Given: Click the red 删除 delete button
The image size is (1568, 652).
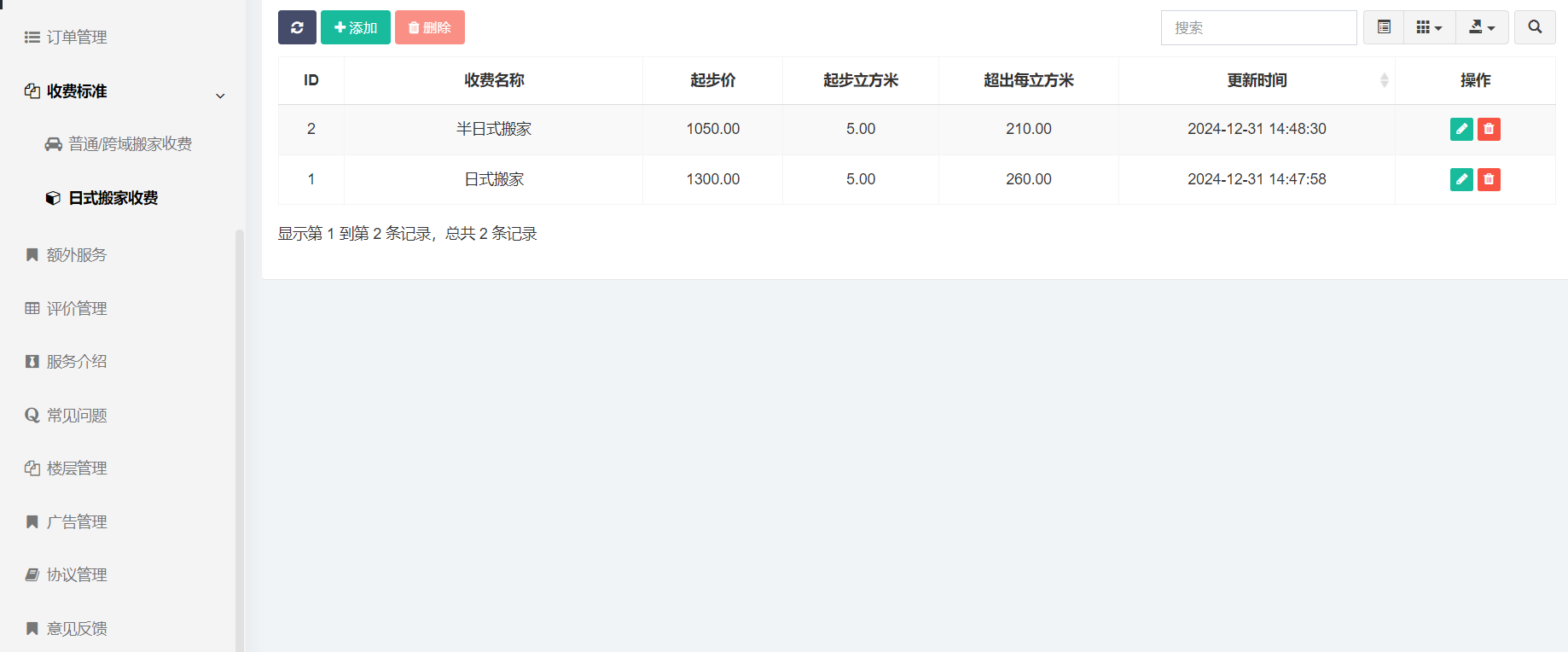Looking at the screenshot, I should click(x=430, y=27).
